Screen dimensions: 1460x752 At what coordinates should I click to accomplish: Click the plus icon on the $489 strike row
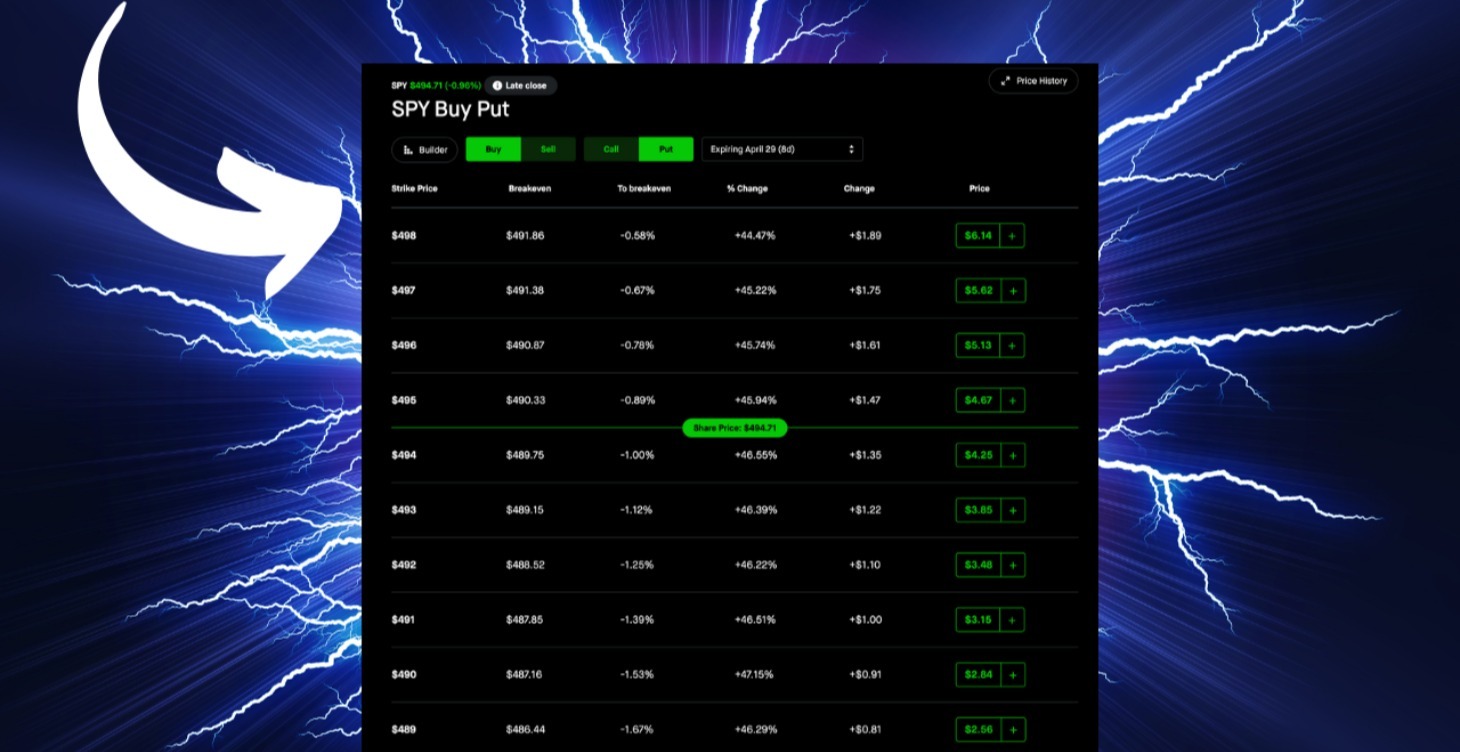click(x=1012, y=729)
